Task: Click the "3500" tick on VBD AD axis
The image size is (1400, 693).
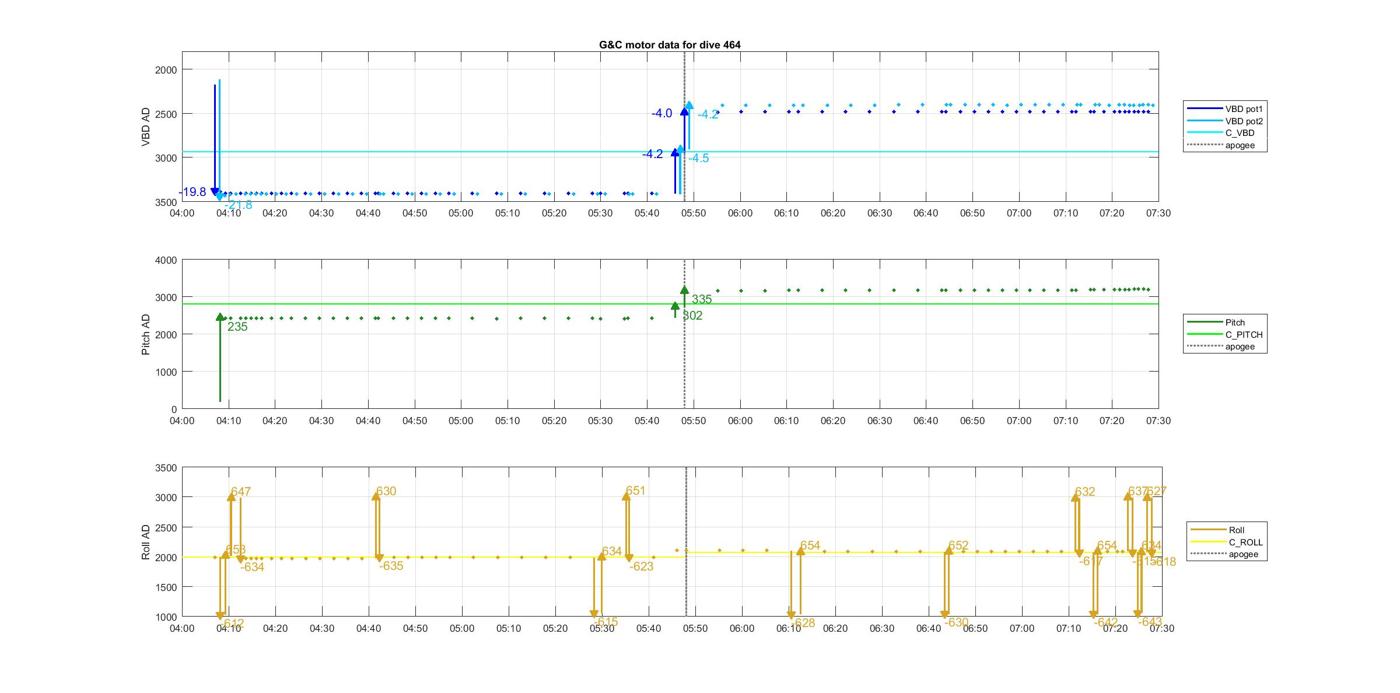Action: pyautogui.click(x=165, y=202)
